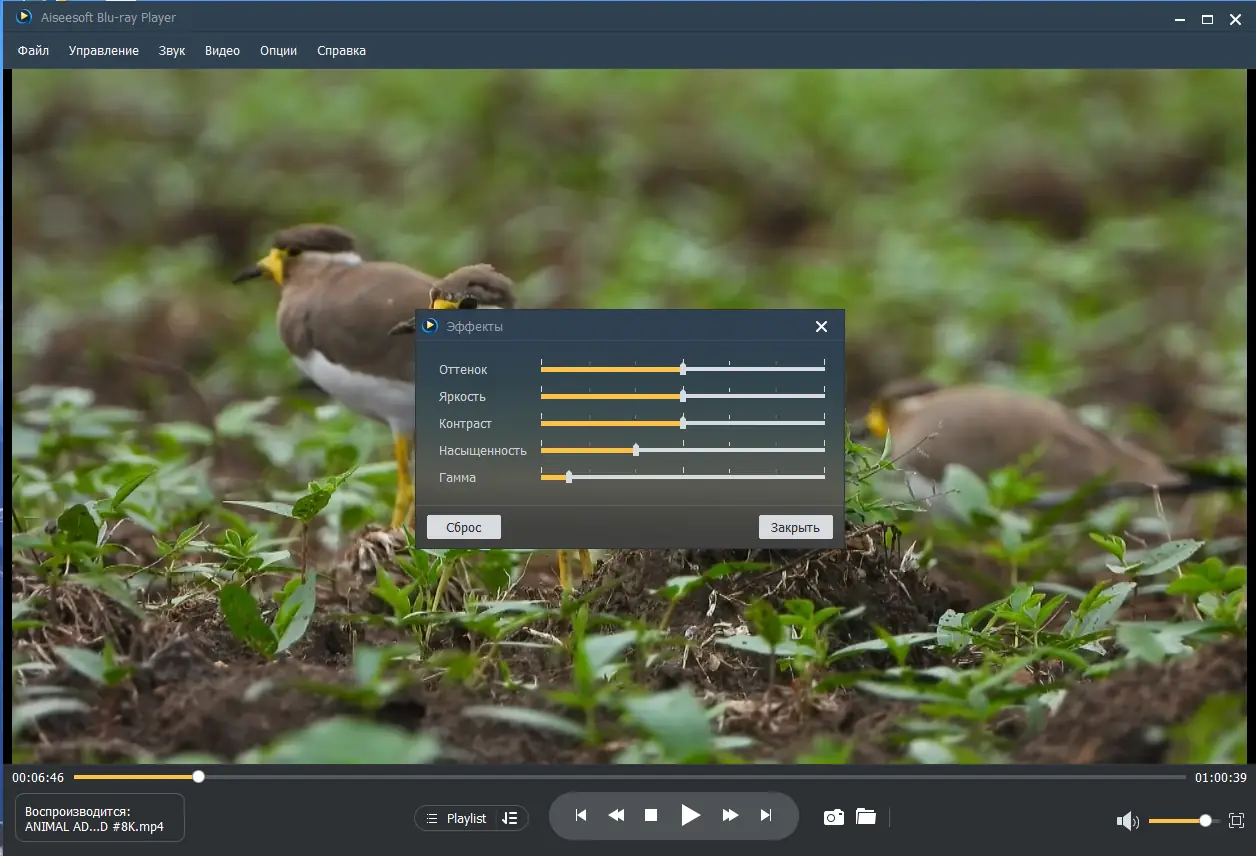Click the video progress bar
The height and width of the screenshot is (856, 1256).
click(630, 777)
